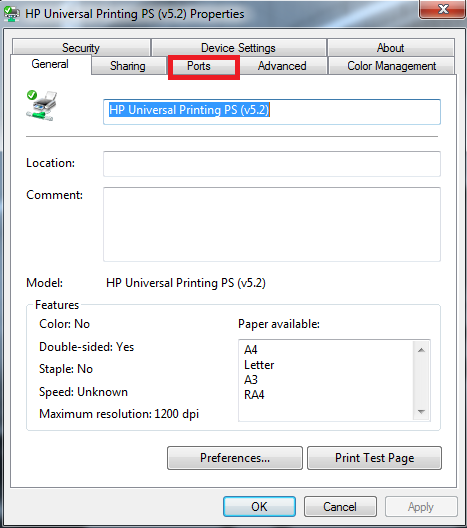Click the greyed Apply button
This screenshot has width=467, height=528.
click(x=421, y=506)
